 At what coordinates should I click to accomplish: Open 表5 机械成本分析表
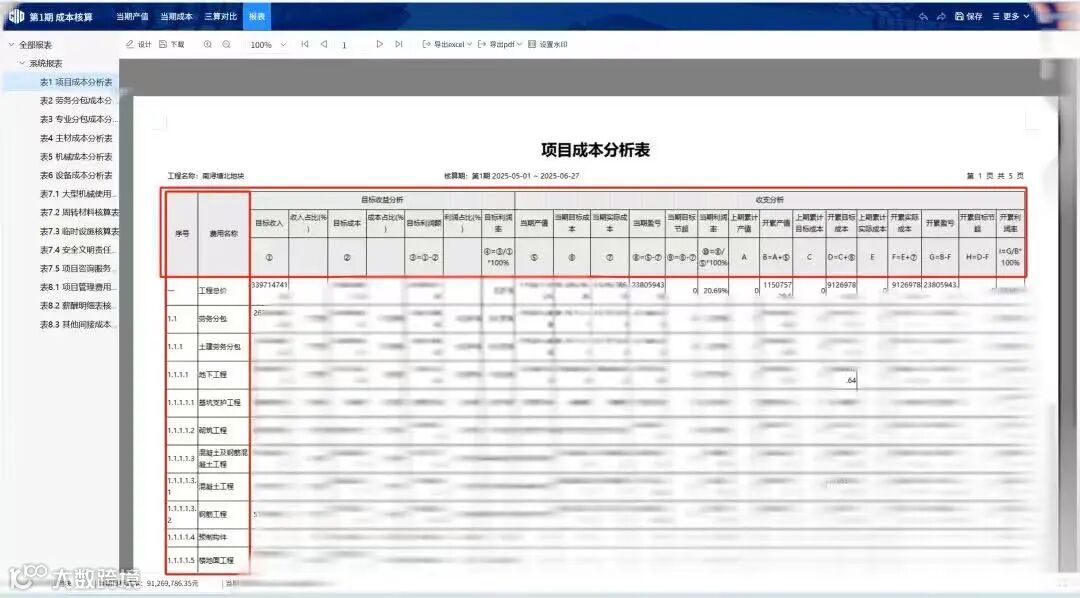[76, 156]
